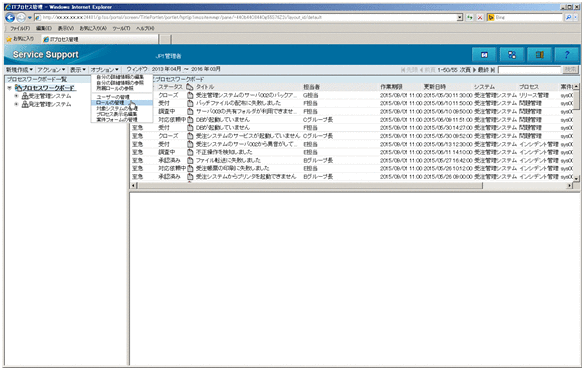Select プロセスワークボード label in the tree

(49, 88)
